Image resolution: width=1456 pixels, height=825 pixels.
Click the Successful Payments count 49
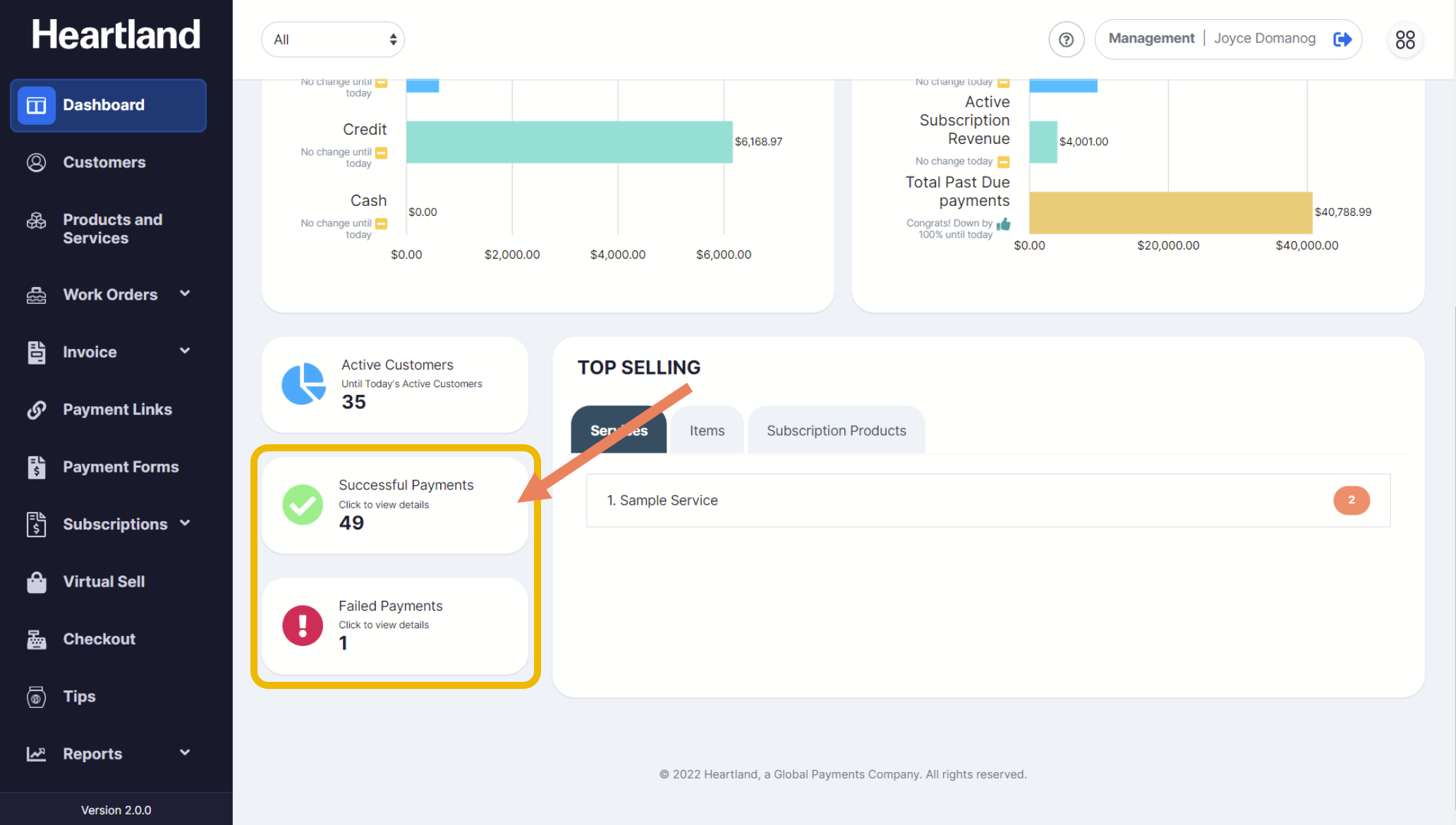351,523
